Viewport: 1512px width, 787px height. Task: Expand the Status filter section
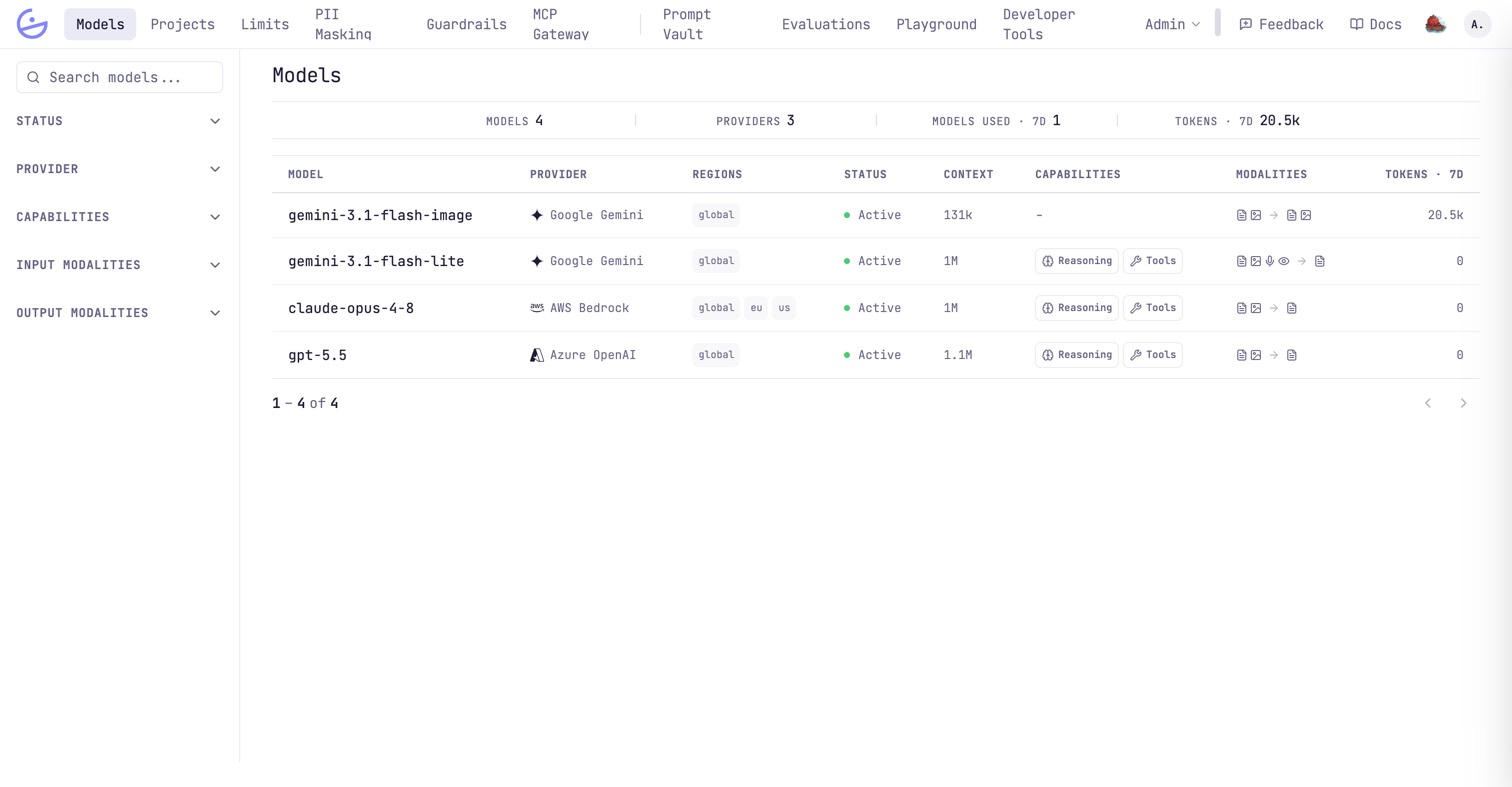point(120,121)
